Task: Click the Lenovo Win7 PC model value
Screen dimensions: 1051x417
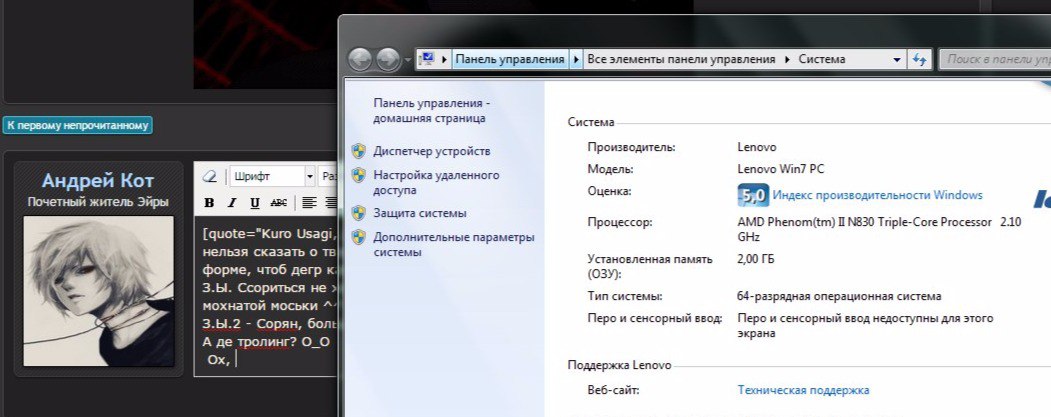Action: tap(781, 169)
